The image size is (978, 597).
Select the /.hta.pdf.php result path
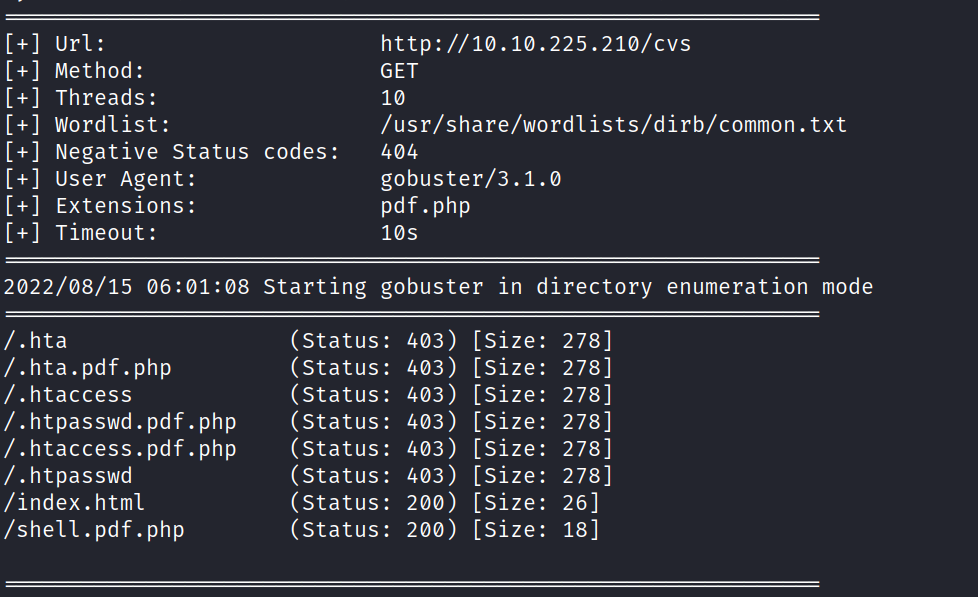pyautogui.click(x=88, y=368)
